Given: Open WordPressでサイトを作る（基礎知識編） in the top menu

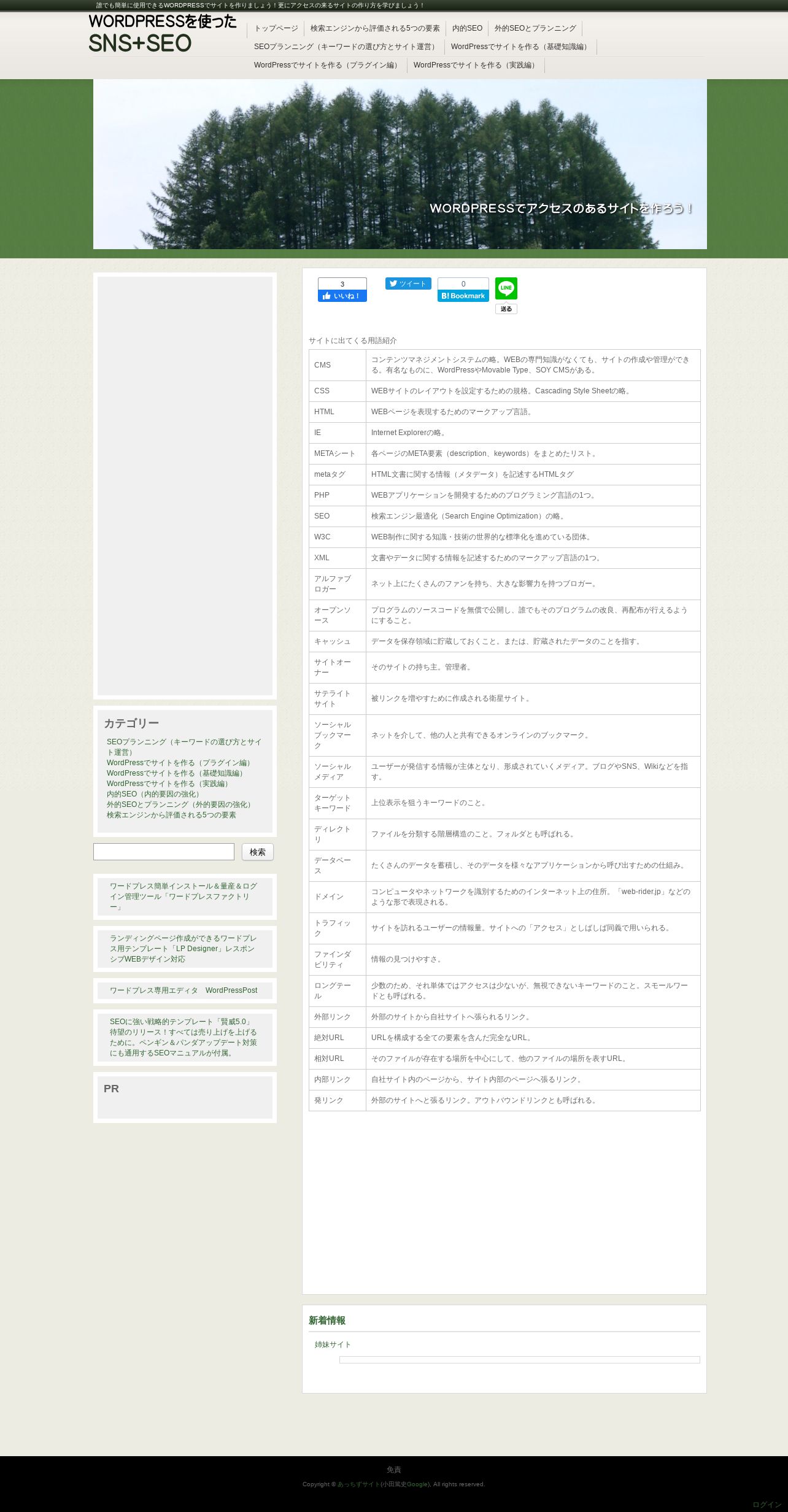Looking at the screenshot, I should point(520,47).
